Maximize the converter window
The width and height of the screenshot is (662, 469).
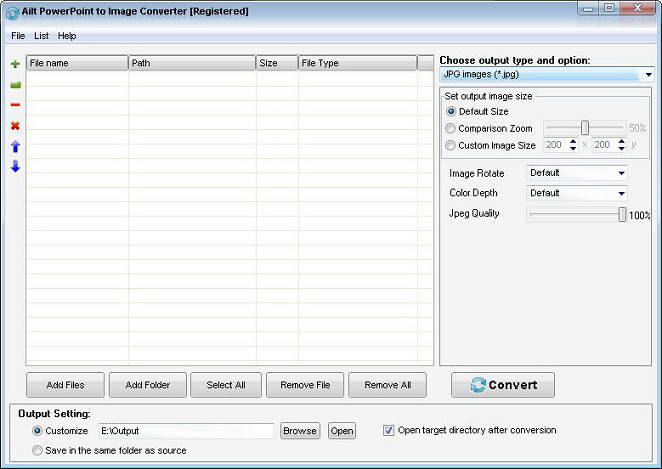pos(609,8)
